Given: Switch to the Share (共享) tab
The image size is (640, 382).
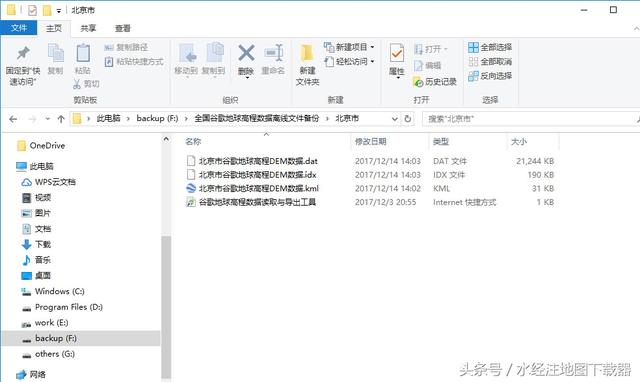Looking at the screenshot, I should 88,28.
